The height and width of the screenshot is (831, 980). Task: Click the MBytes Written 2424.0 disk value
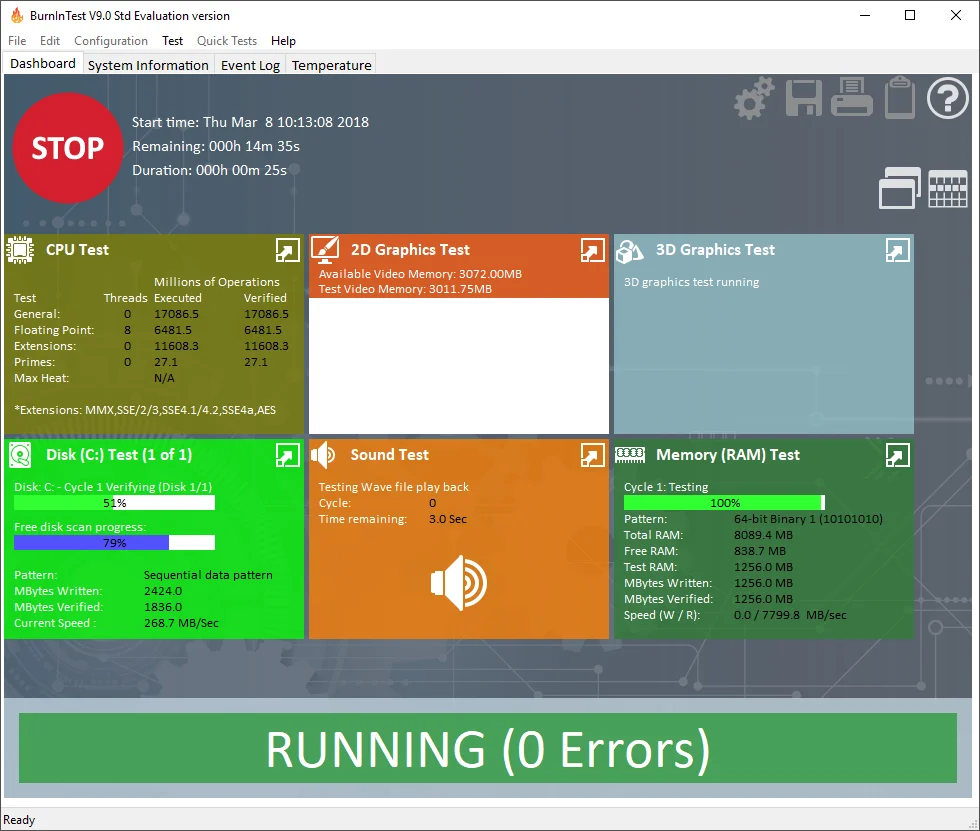[163, 591]
